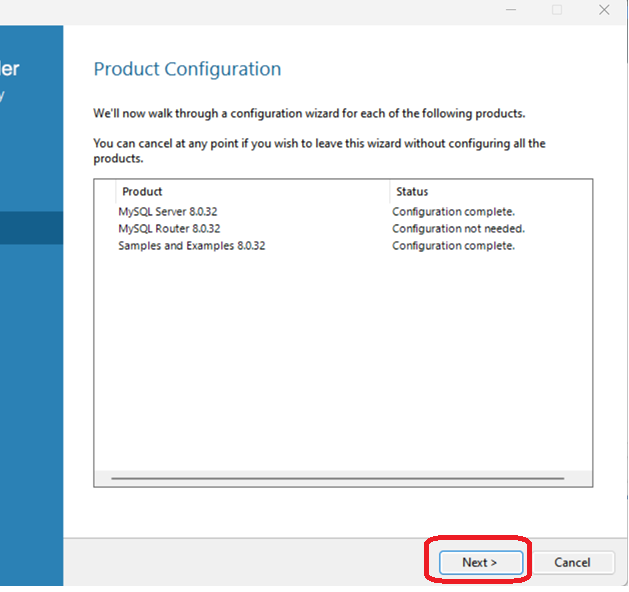
Task: Click the Next > button
Action: coord(481,562)
